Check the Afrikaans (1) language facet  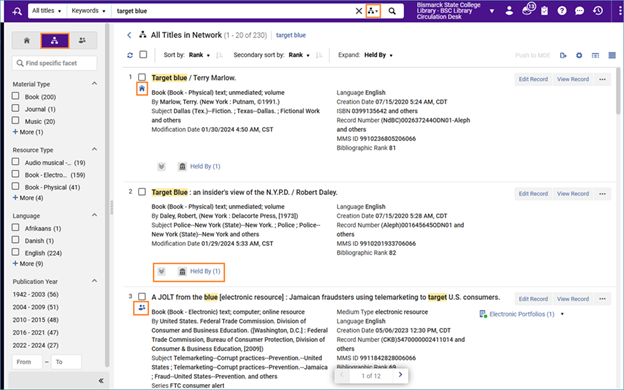click(x=16, y=228)
